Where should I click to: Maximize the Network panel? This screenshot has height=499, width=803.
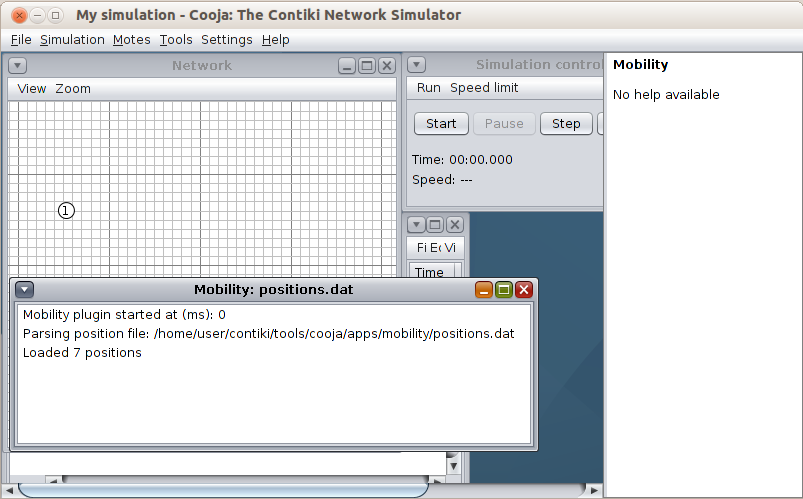pos(367,66)
